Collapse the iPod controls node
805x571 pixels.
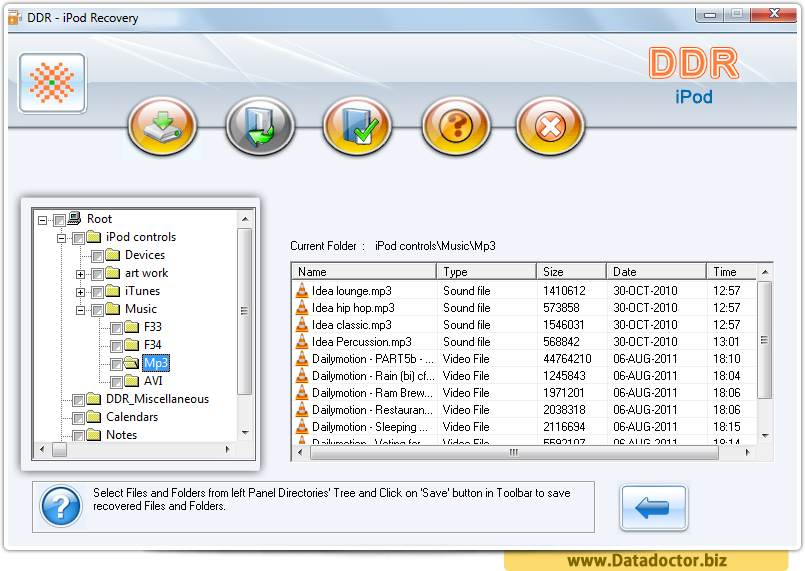(62, 238)
